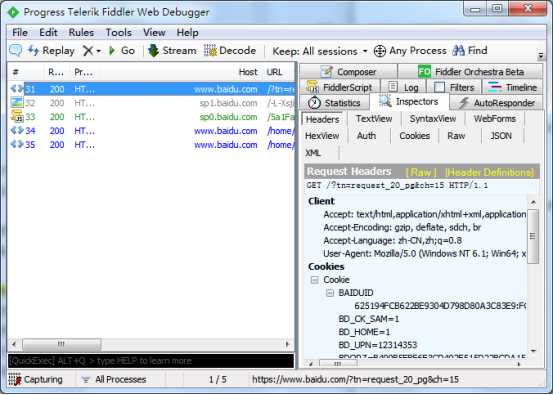This screenshot has width=553, height=395.
Task: Open the Rules menu
Action: (x=81, y=32)
